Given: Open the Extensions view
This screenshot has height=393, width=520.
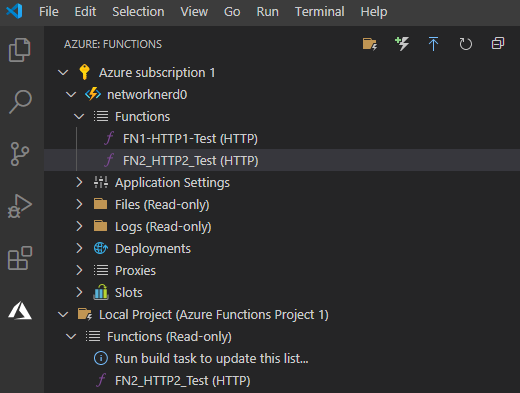Looking at the screenshot, I should (20, 258).
